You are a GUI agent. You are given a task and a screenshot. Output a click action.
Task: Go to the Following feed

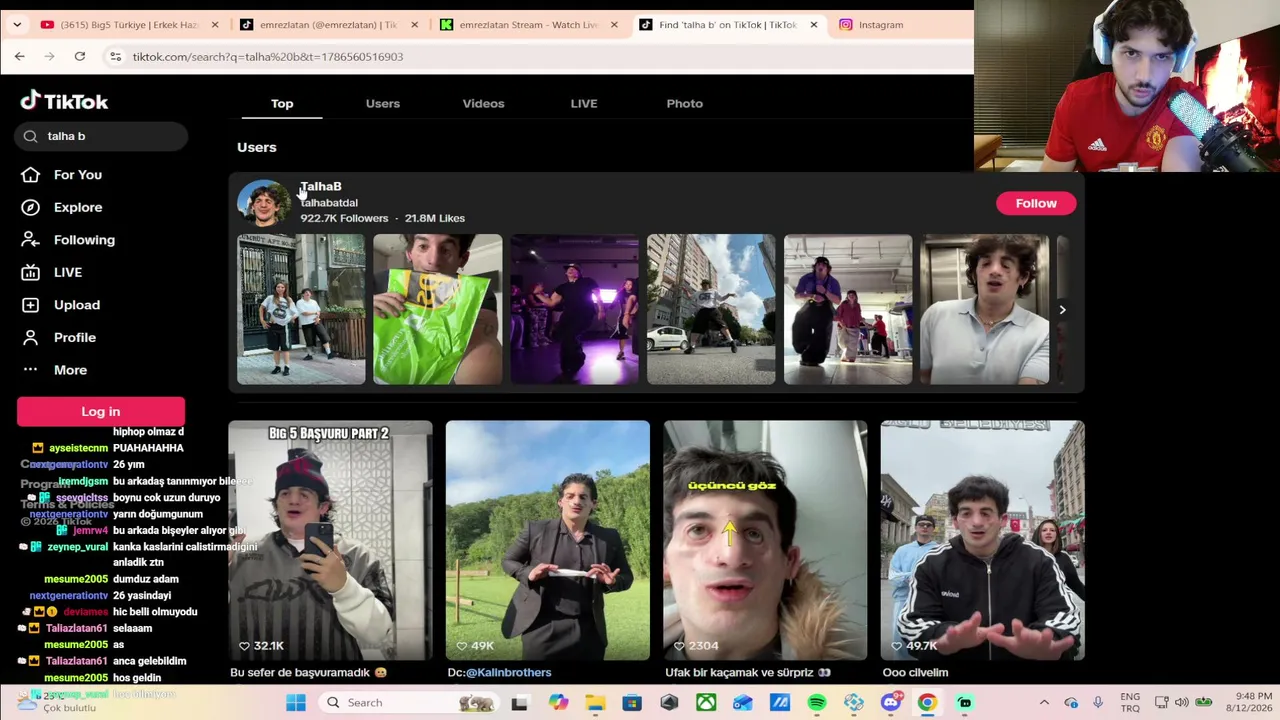click(68, 240)
